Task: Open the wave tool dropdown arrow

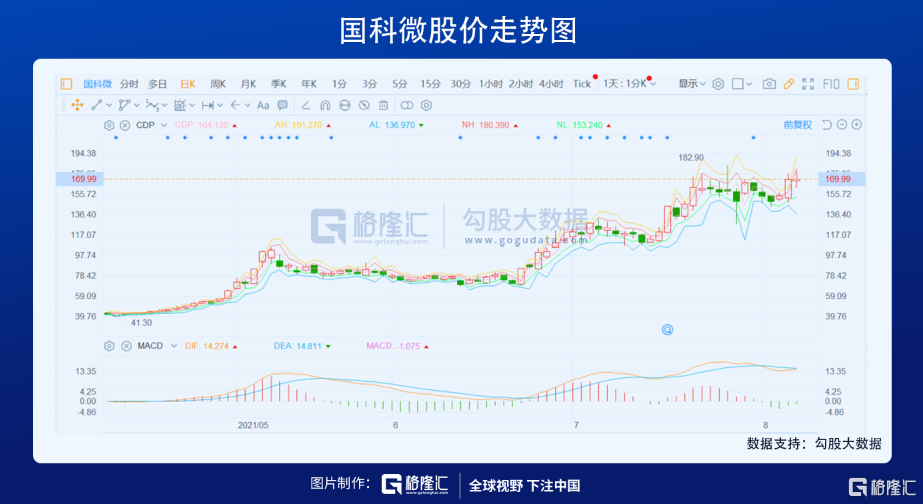Action: tap(164, 105)
